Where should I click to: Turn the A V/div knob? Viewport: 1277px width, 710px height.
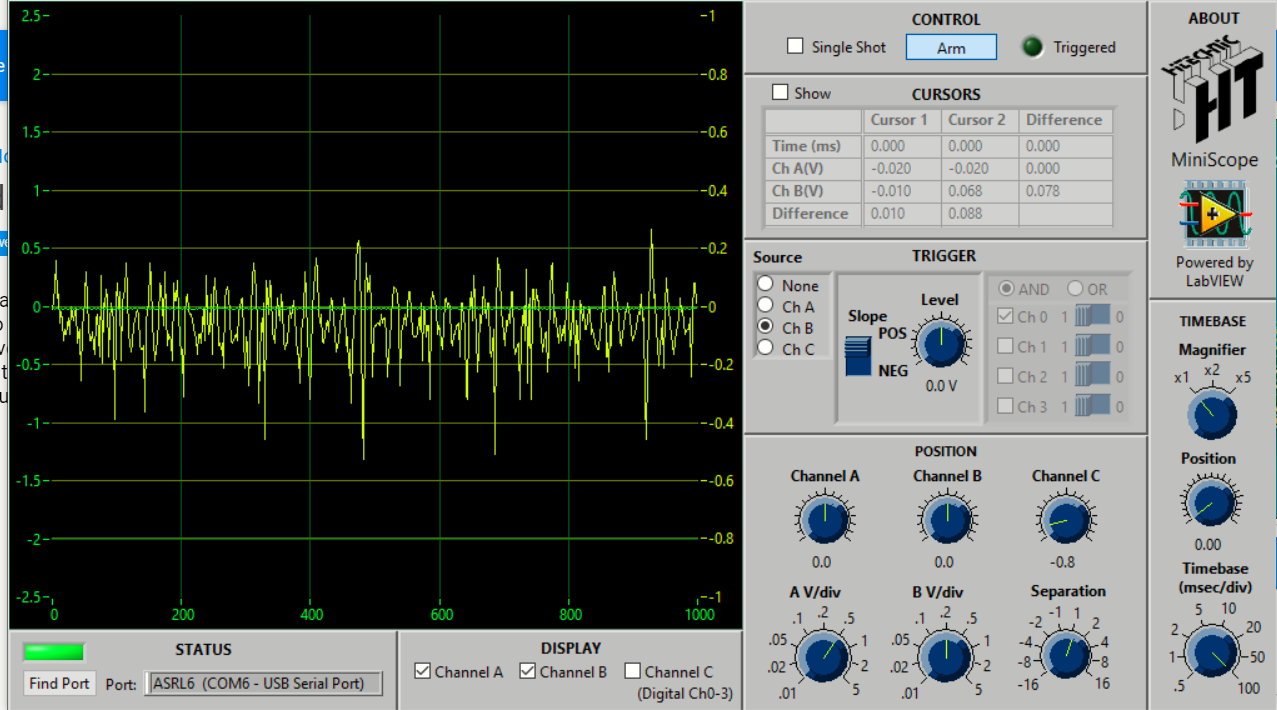(x=822, y=656)
